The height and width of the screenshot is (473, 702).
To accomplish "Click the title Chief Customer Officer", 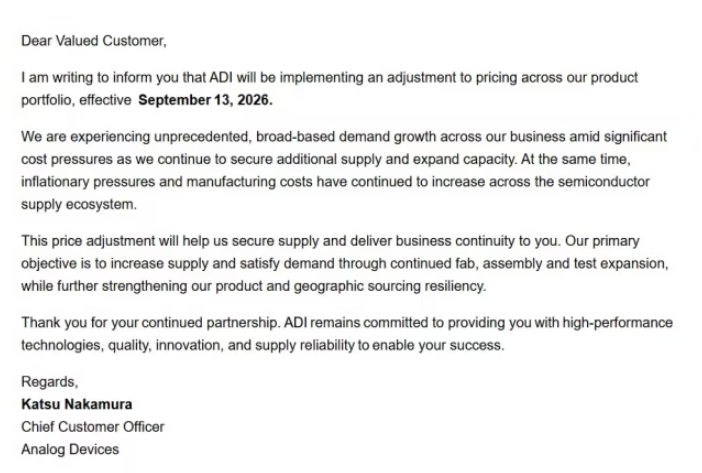I will tap(93, 427).
